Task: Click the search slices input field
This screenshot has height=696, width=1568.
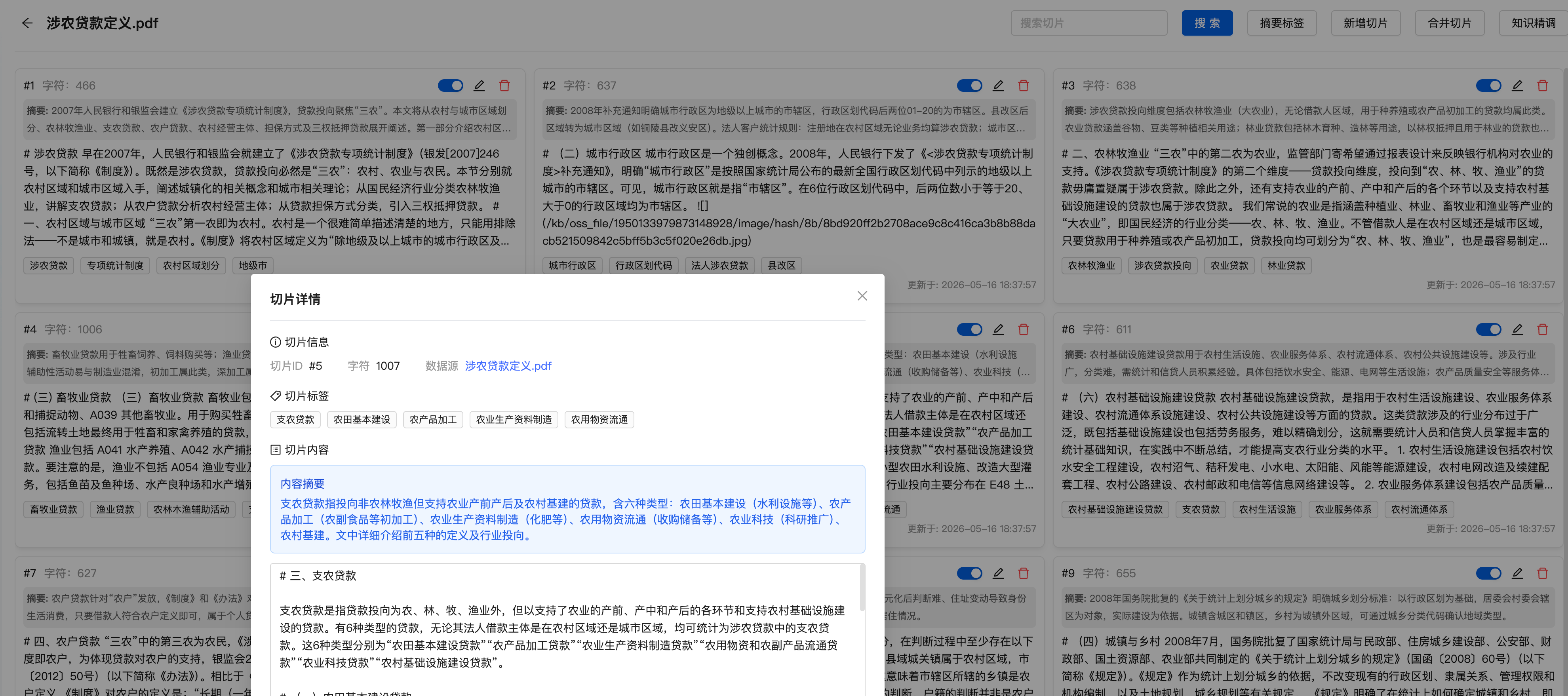Action: pos(1088,23)
